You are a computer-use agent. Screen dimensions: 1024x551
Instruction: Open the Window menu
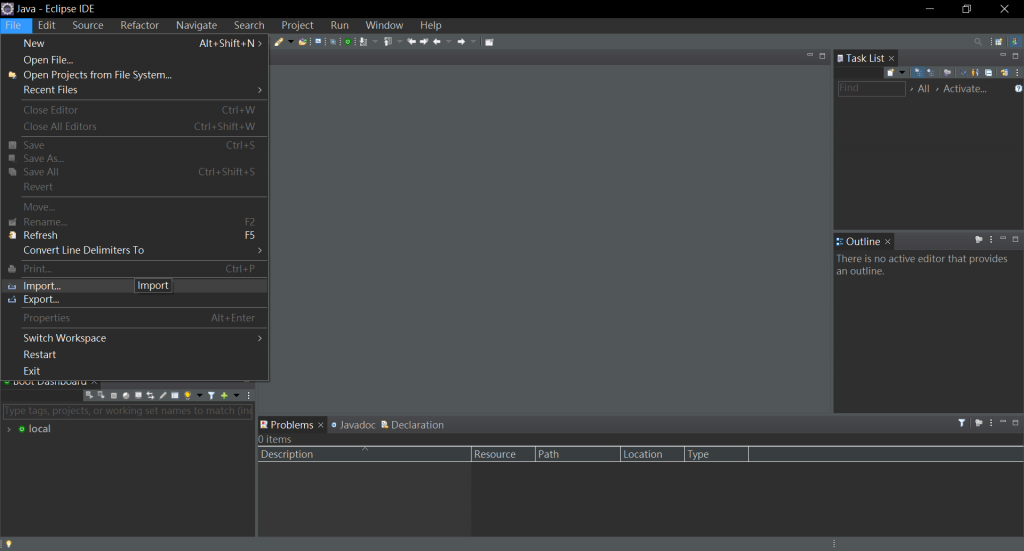coord(384,25)
